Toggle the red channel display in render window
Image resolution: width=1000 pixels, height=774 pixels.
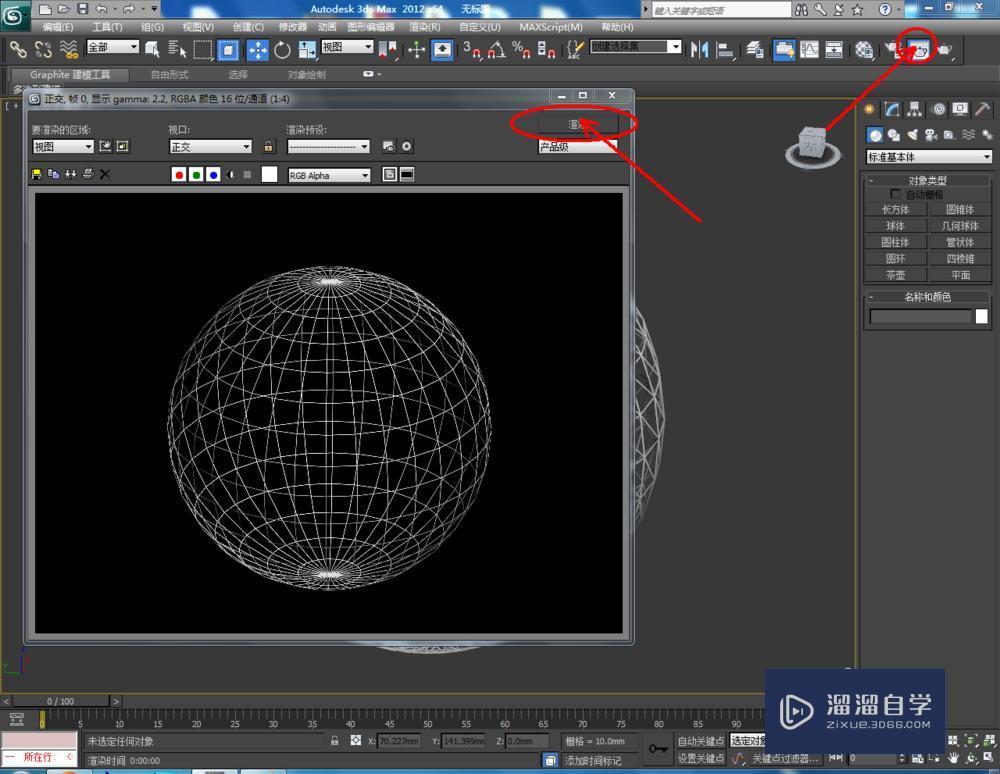[178, 174]
